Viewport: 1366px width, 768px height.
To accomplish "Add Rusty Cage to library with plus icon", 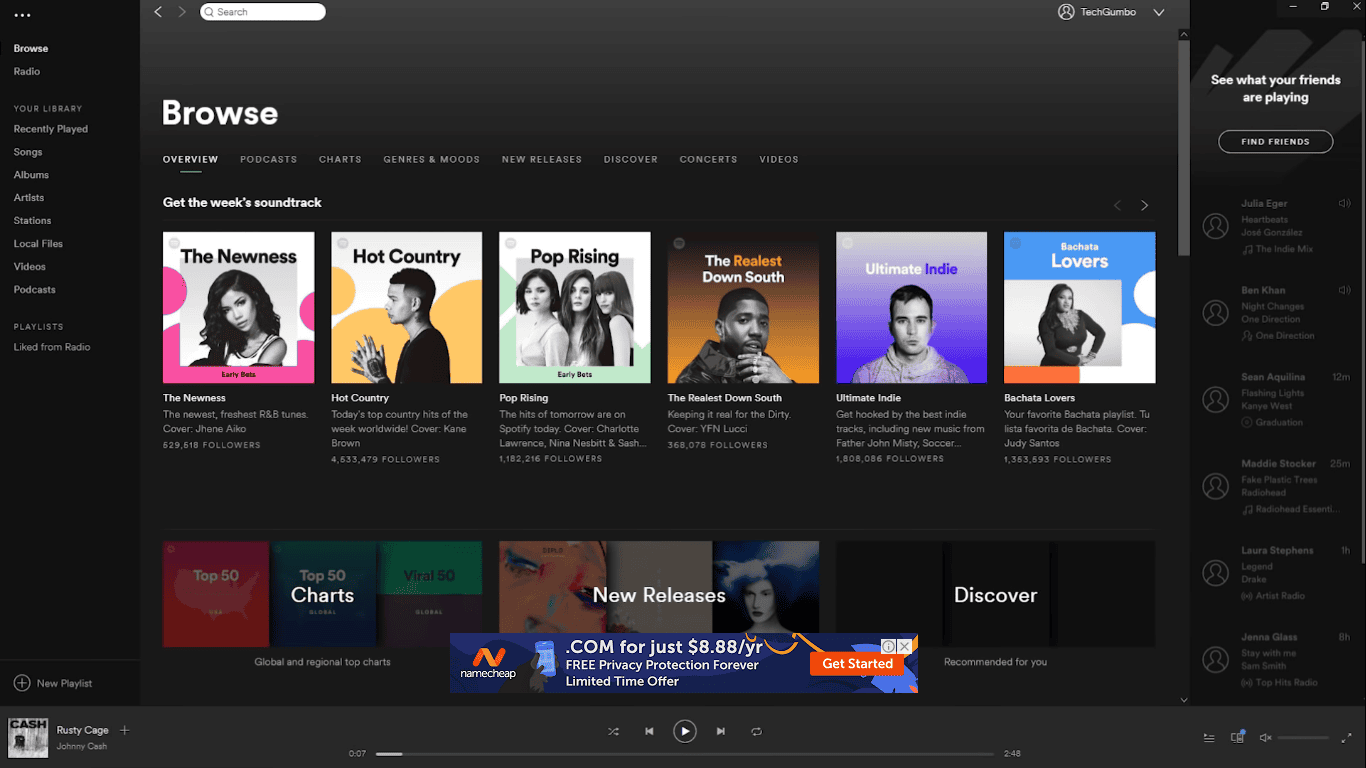I will [x=125, y=730].
